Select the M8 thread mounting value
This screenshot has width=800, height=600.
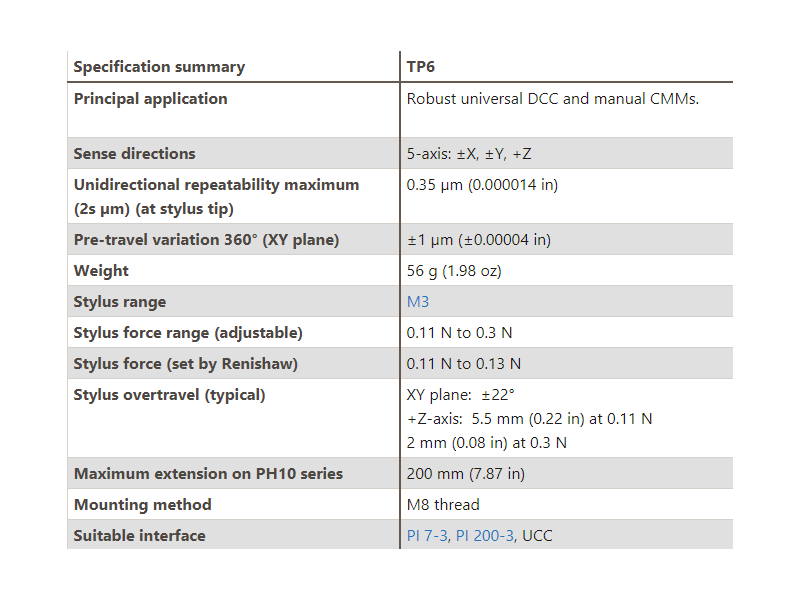[443, 505]
